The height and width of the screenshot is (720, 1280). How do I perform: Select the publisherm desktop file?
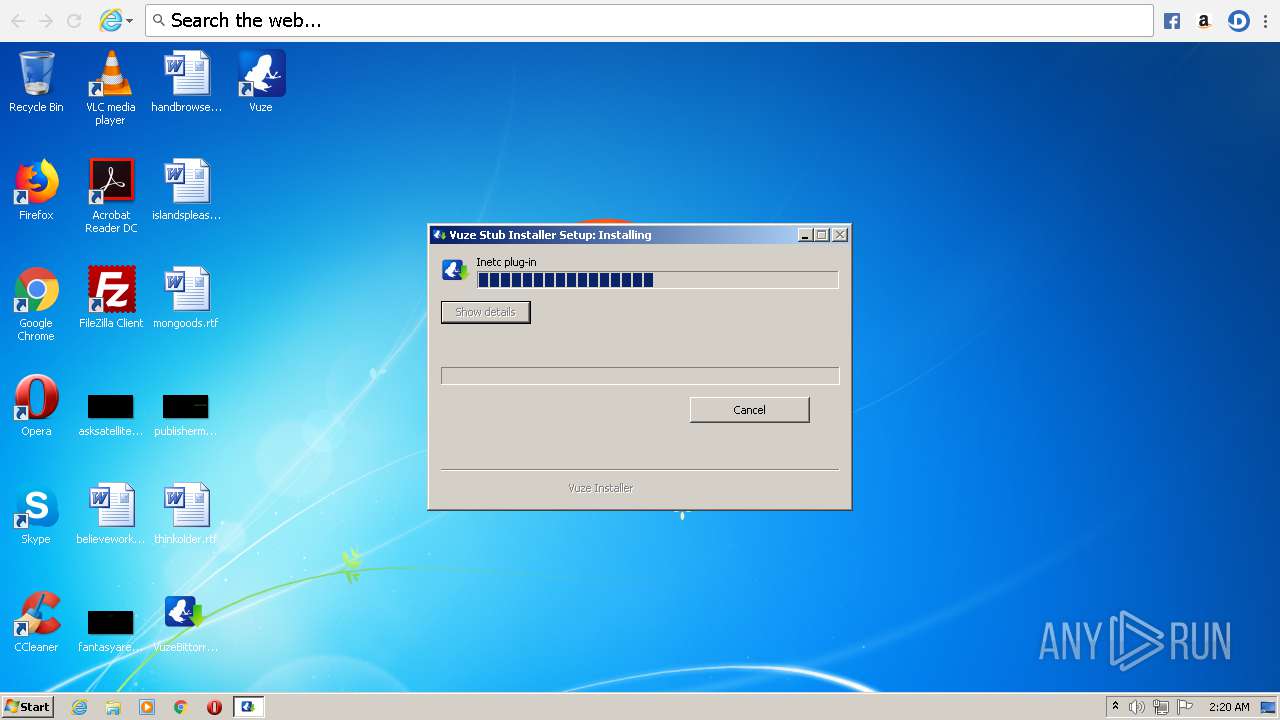[x=186, y=415]
